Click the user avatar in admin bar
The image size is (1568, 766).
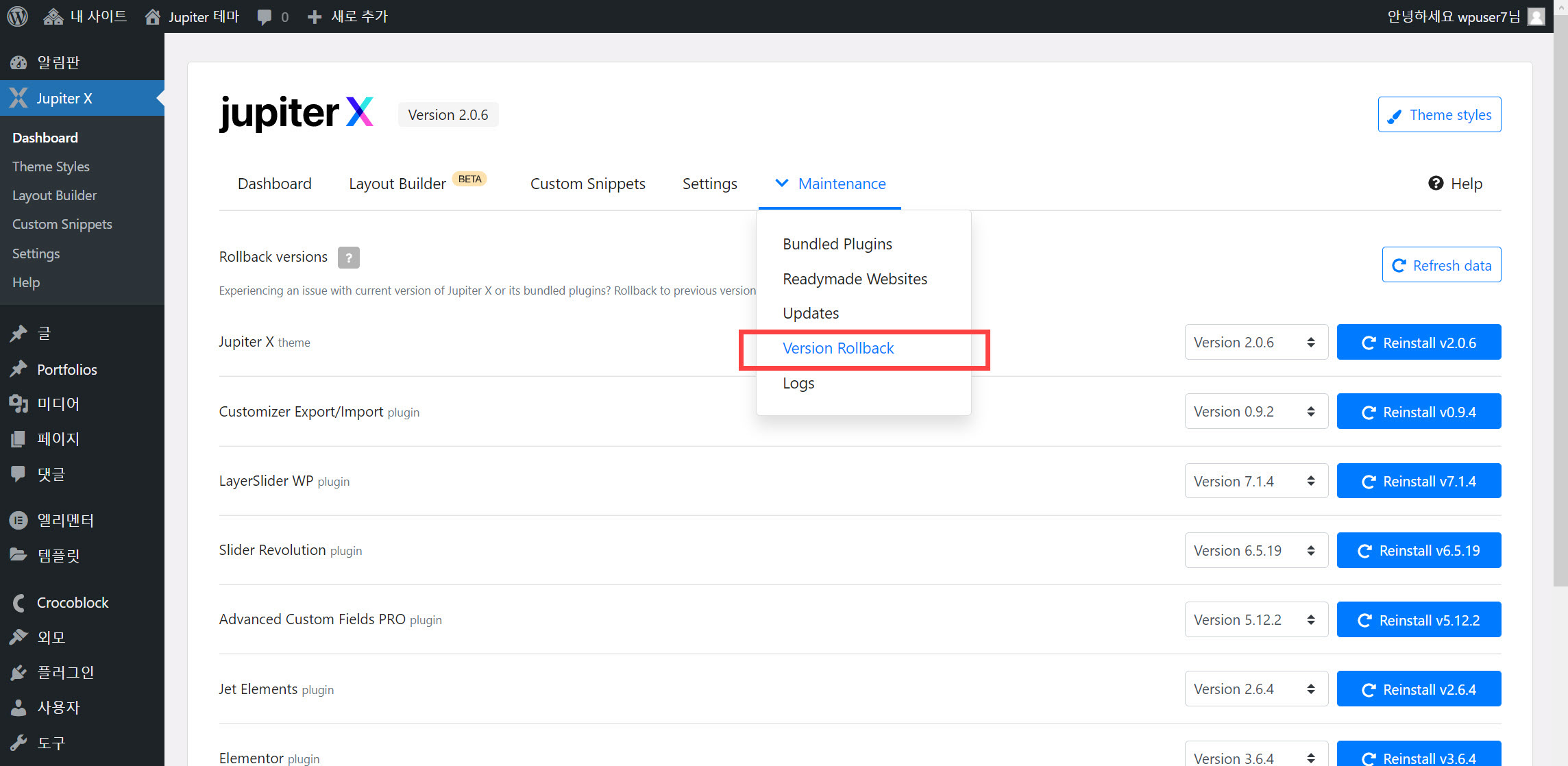[x=1536, y=16]
